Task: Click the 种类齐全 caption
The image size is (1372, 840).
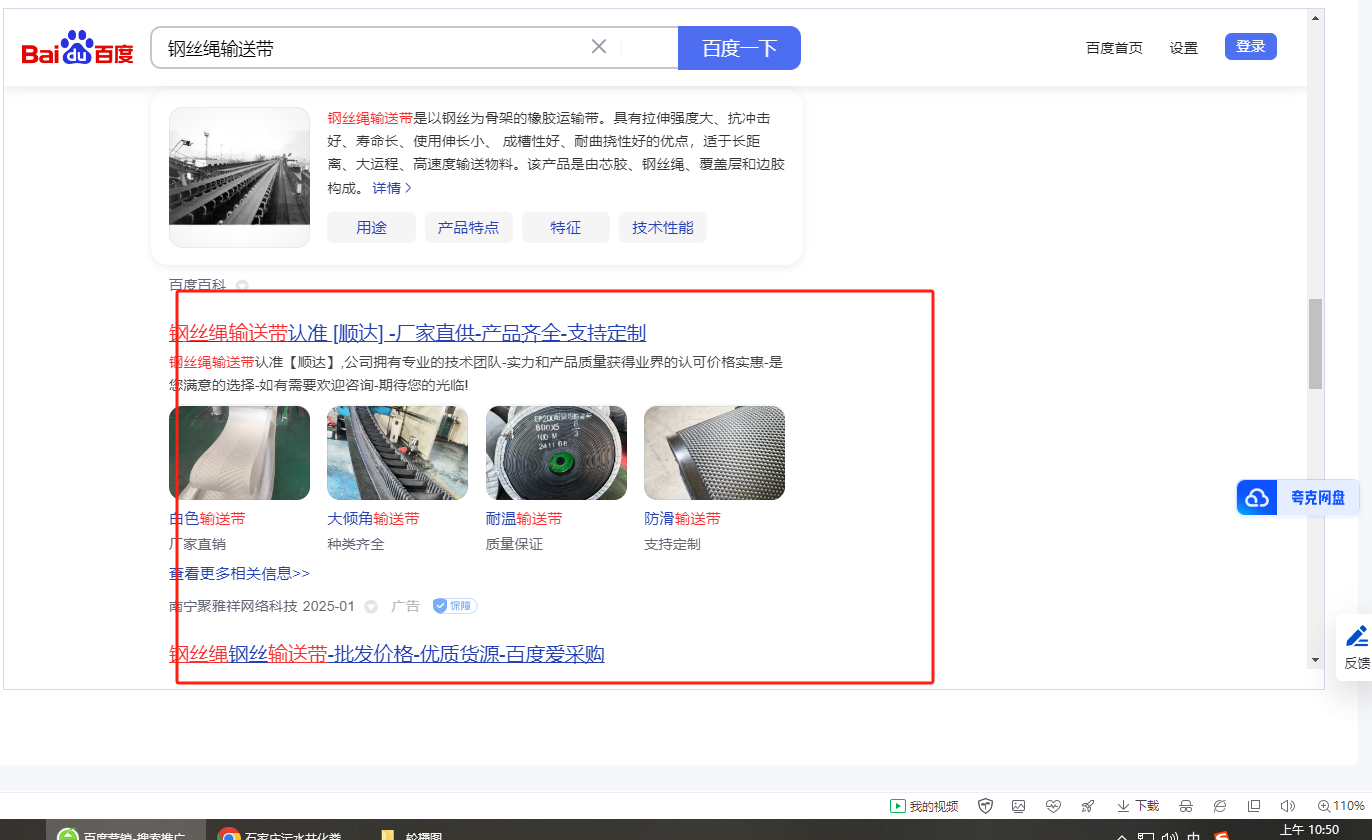Action: (x=356, y=545)
